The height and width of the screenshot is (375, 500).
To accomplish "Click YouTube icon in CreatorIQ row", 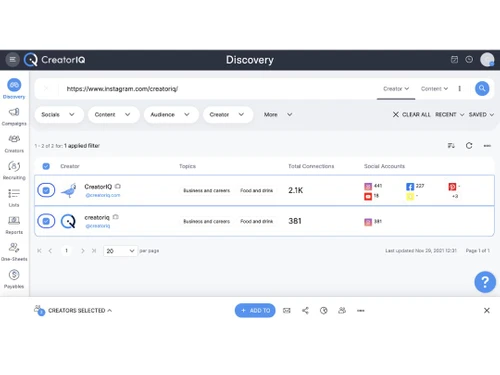I will pyautogui.click(x=368, y=196).
